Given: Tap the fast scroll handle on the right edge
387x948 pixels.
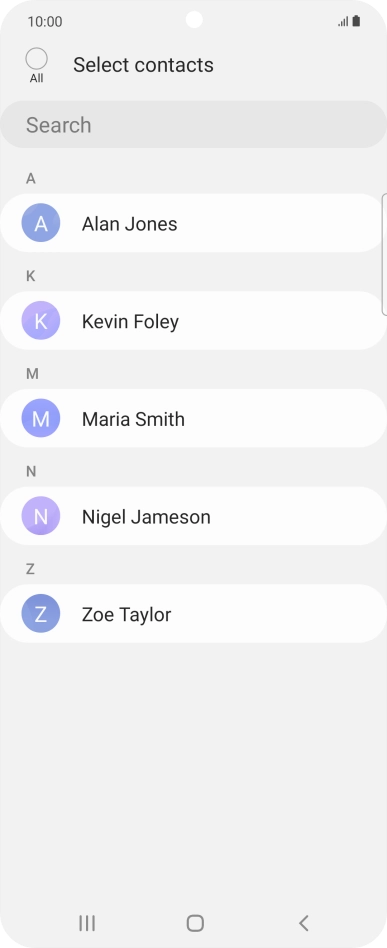Looking at the screenshot, I should click(385, 255).
